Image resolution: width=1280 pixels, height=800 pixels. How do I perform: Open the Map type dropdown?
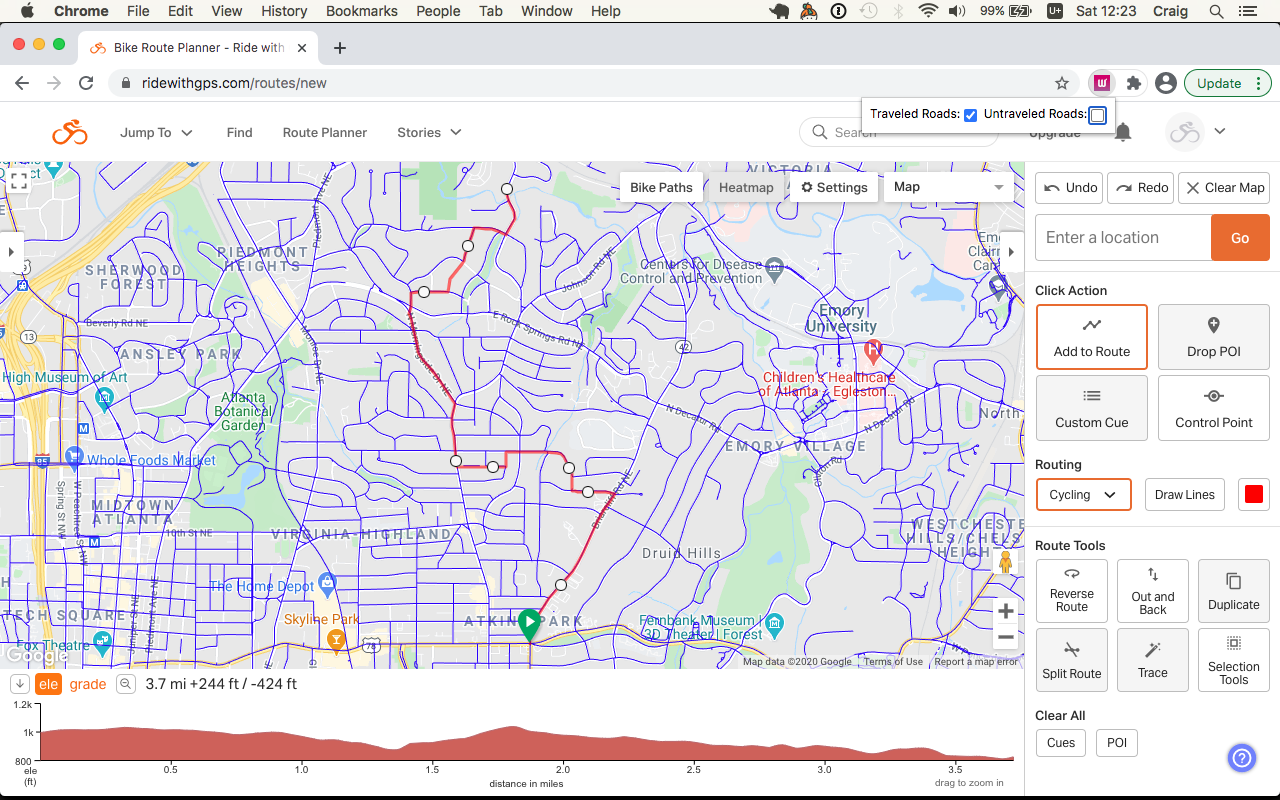946,187
